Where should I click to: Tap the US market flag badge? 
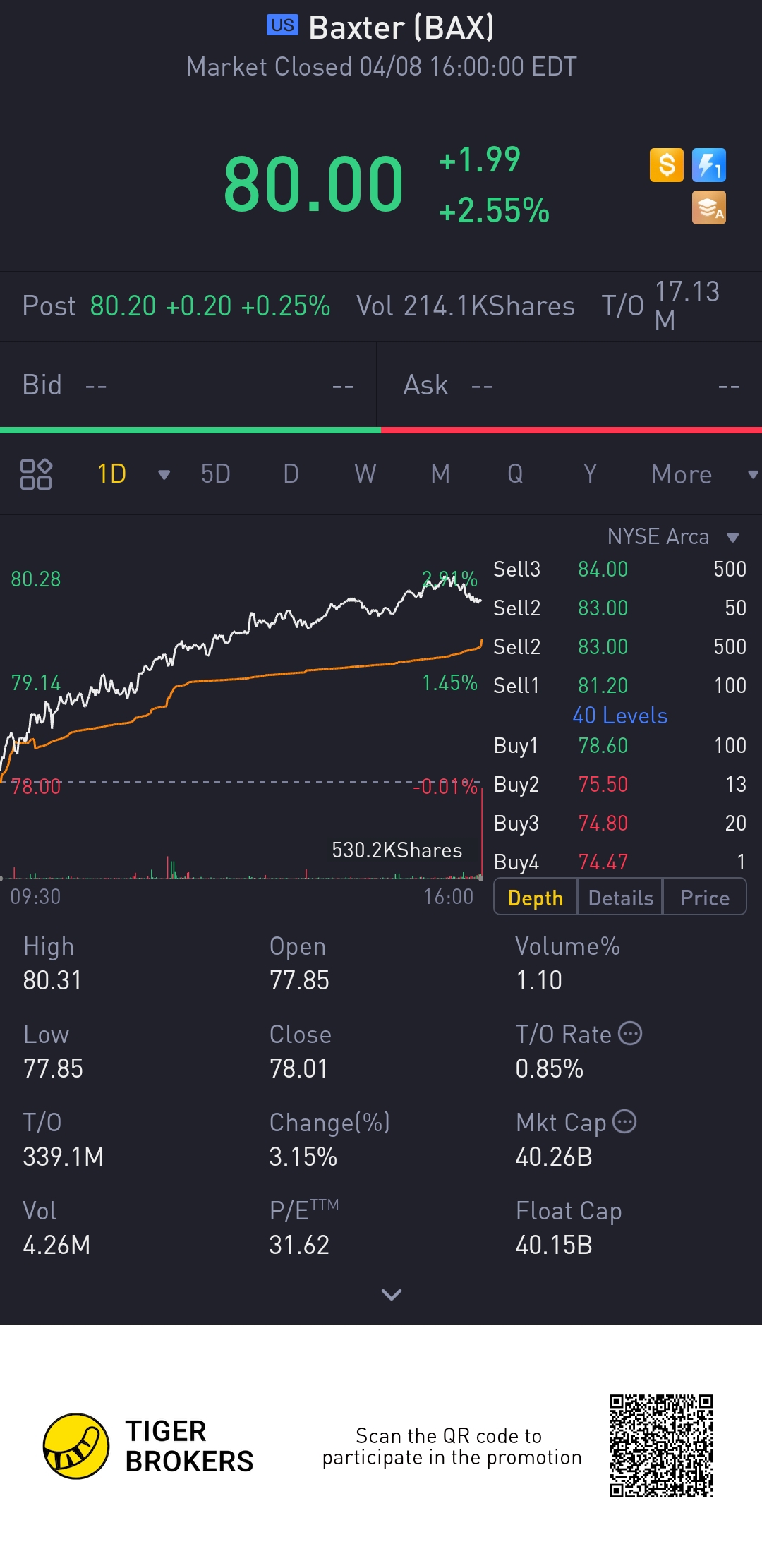coord(282,25)
